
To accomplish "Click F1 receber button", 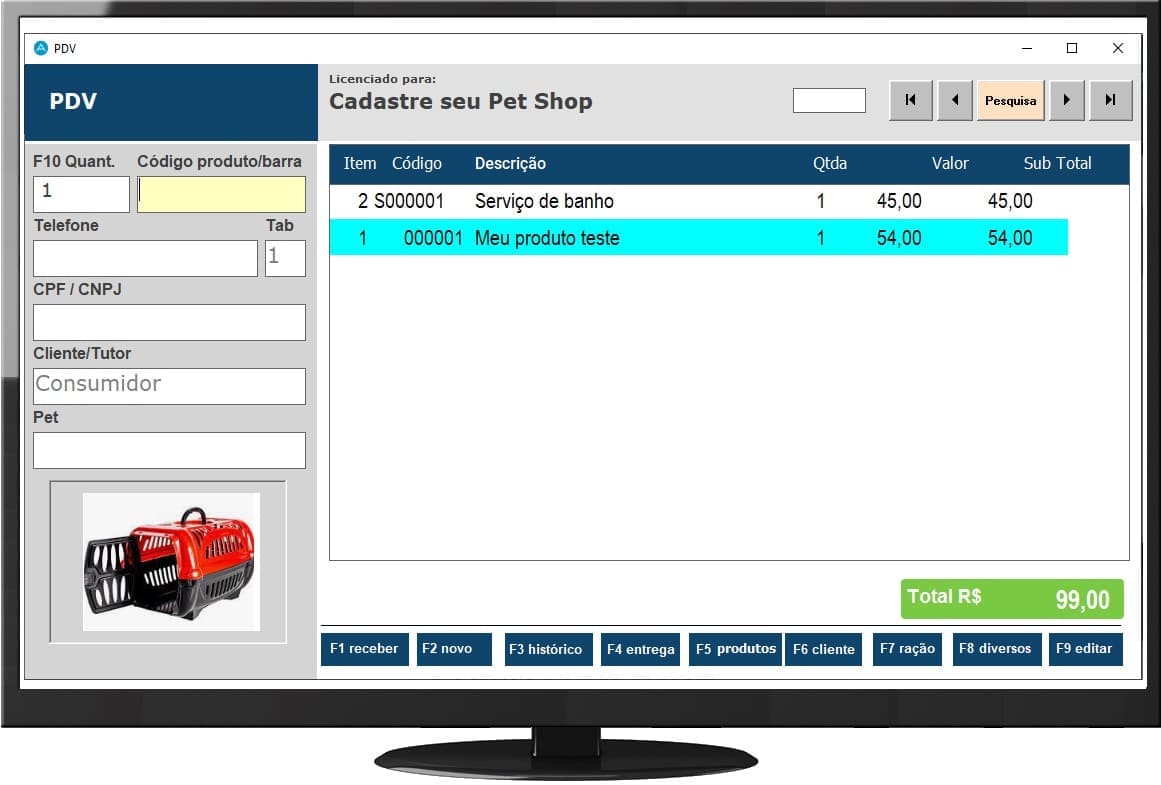I will click(364, 649).
